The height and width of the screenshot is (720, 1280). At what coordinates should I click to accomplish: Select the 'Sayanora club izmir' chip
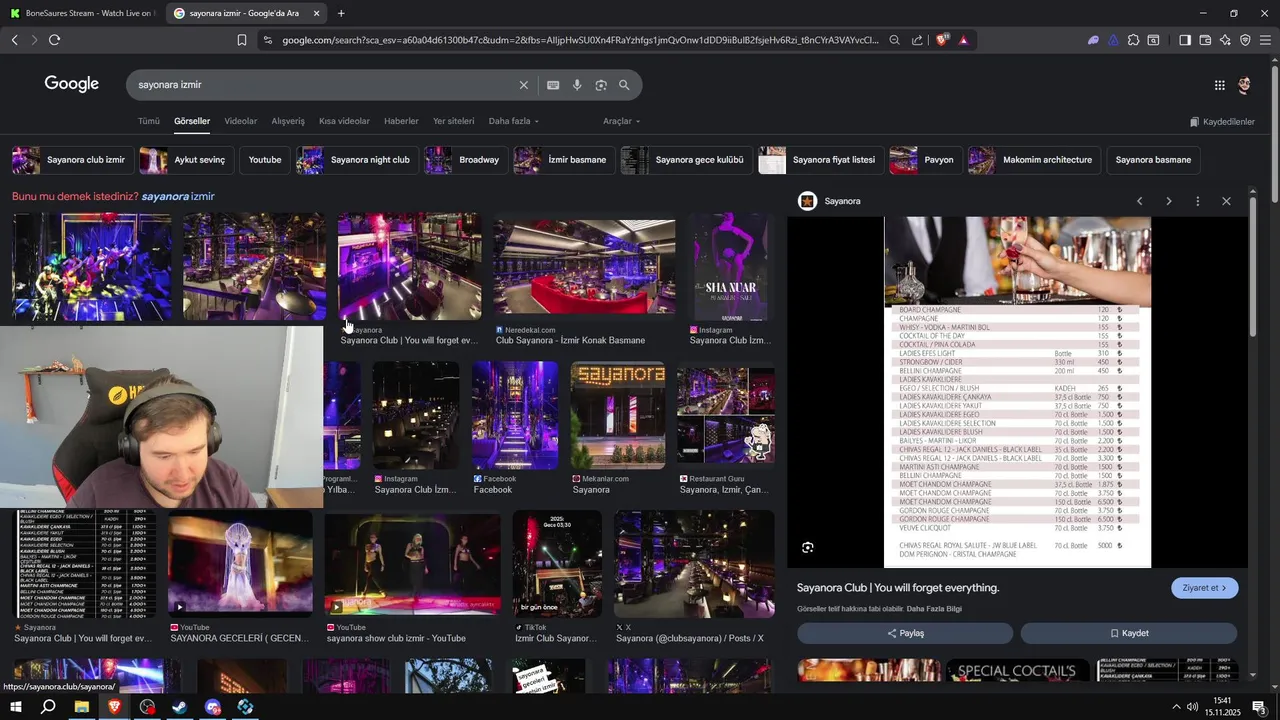pos(71,160)
